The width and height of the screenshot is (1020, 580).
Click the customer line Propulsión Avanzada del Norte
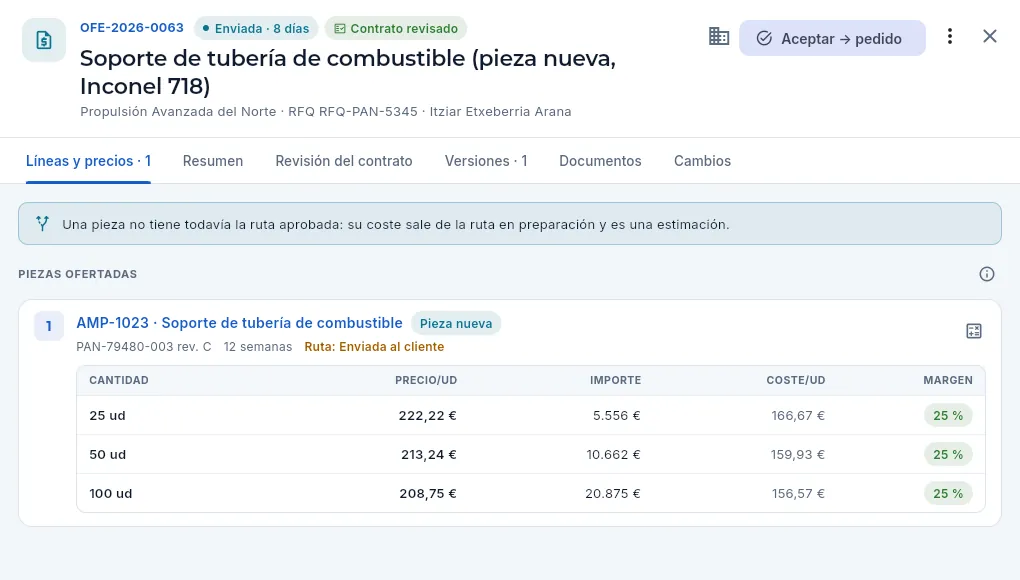tap(178, 112)
